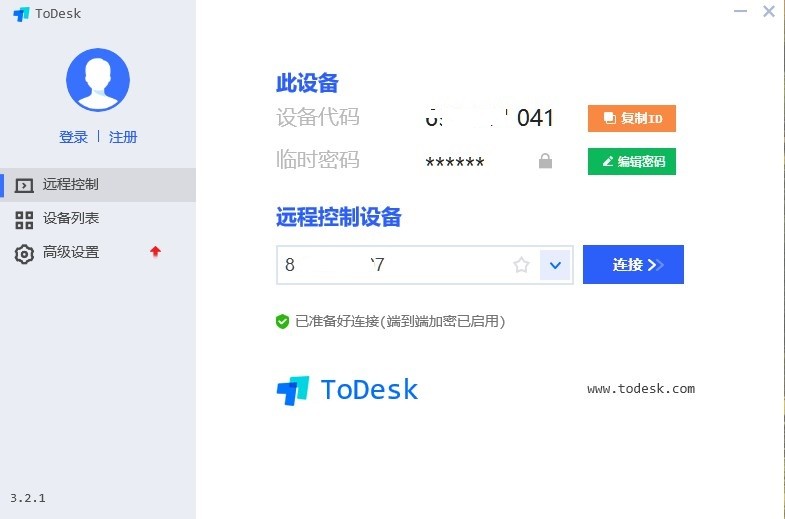785x519 pixels.
Task: Click the star favorite icon in ID field
Action: point(521,265)
